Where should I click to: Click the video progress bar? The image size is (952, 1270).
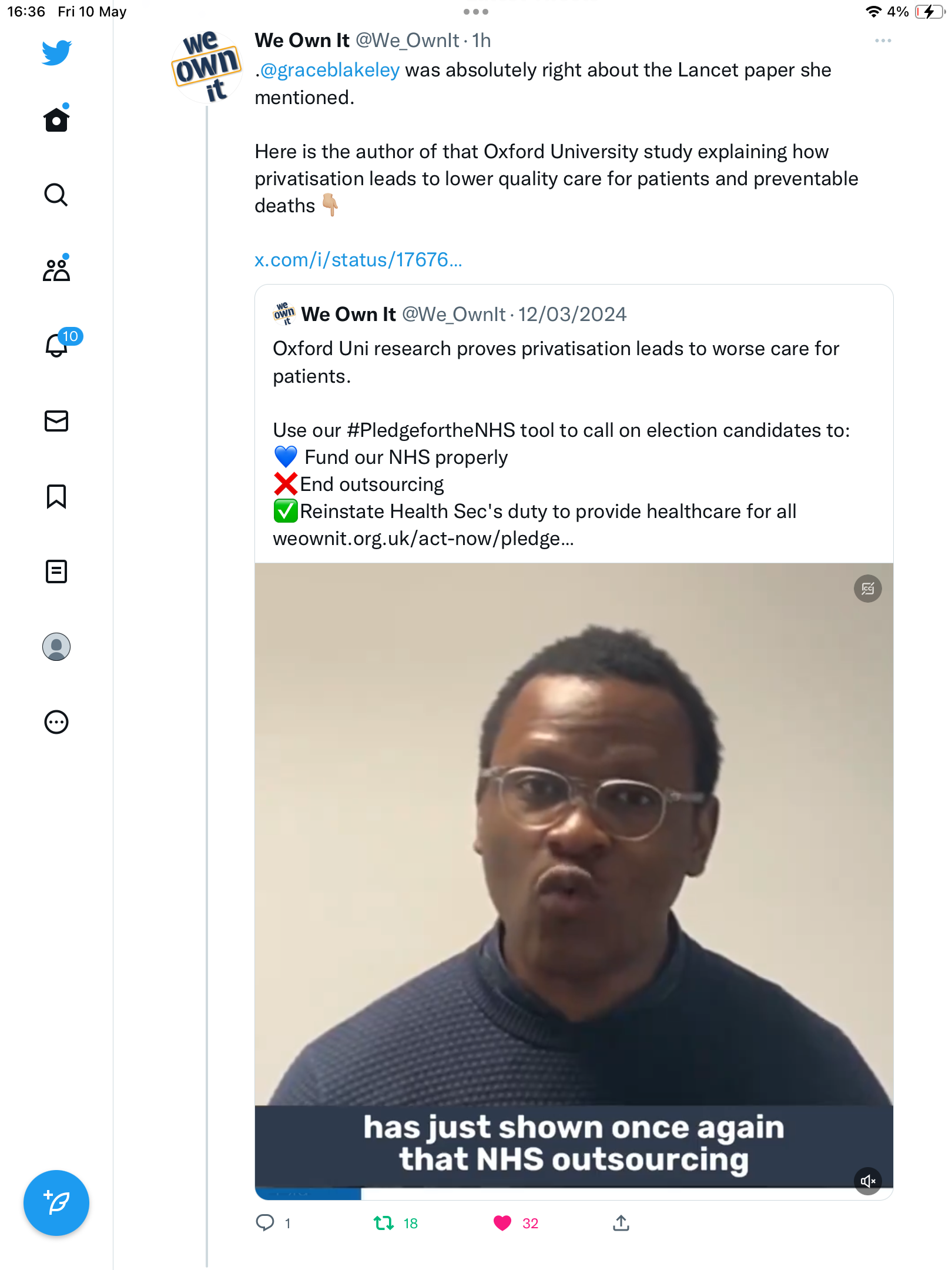(x=574, y=1194)
